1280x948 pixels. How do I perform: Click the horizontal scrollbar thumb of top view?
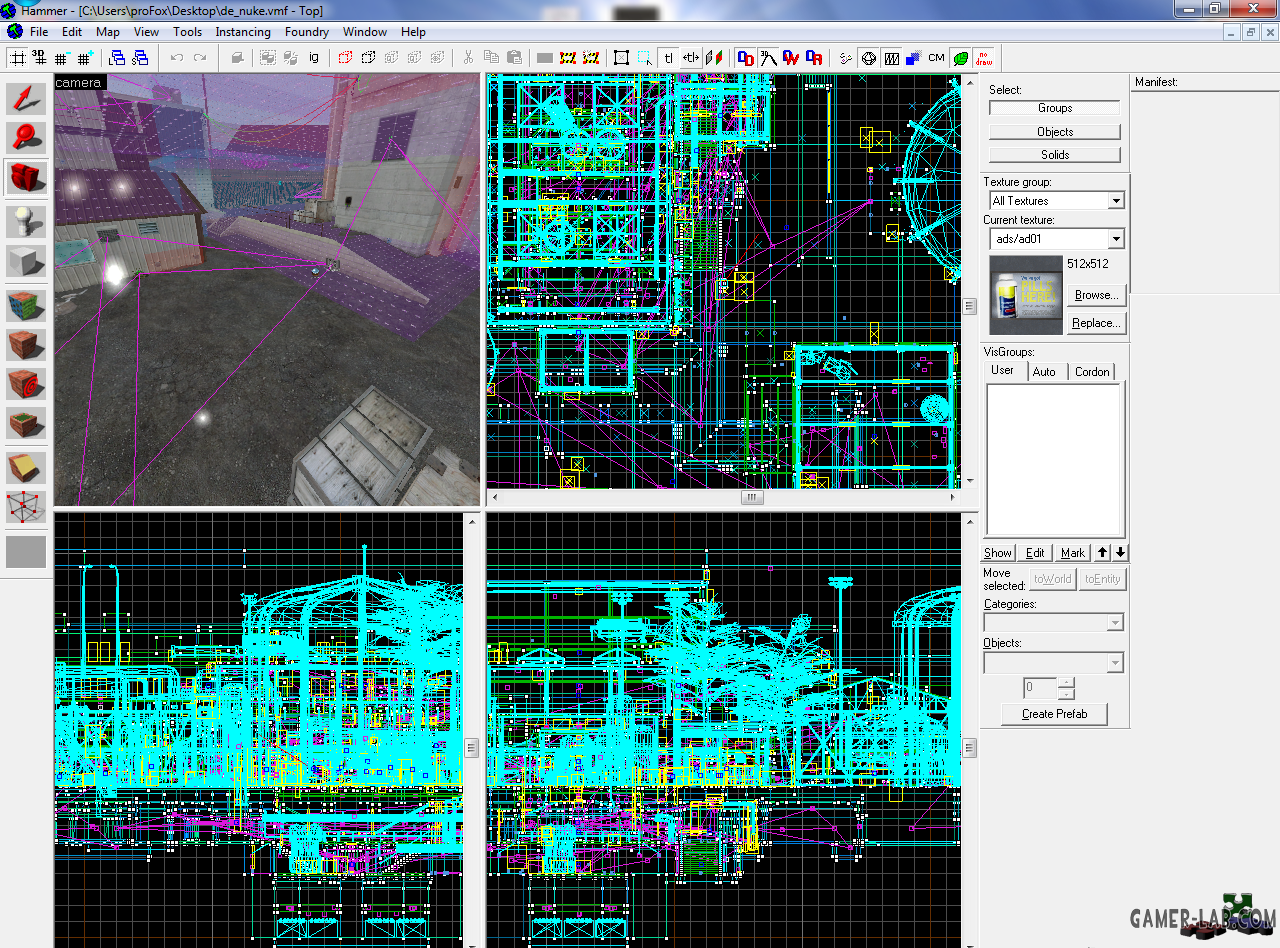click(752, 498)
